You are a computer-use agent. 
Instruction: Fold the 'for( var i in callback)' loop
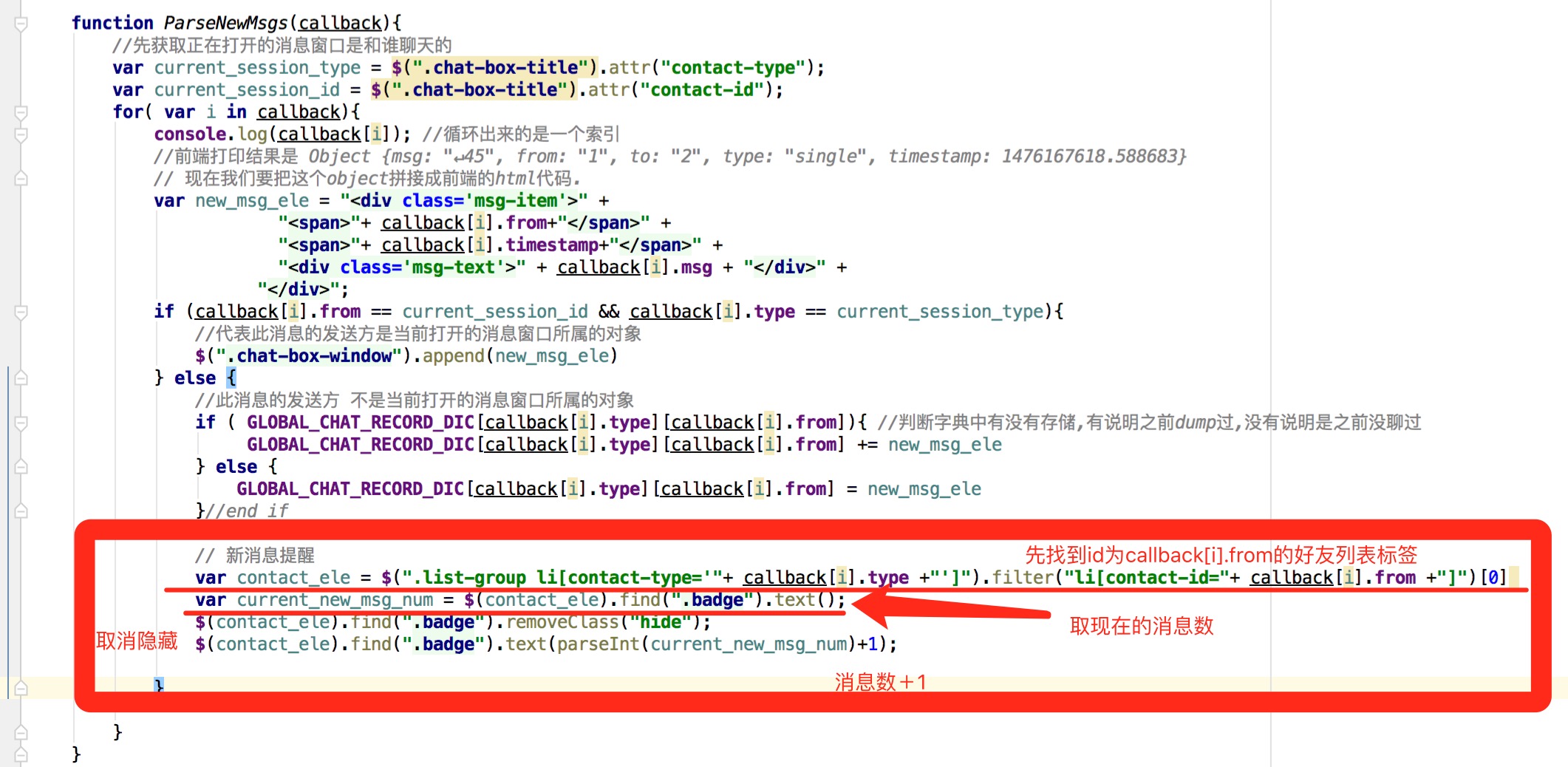21,112
